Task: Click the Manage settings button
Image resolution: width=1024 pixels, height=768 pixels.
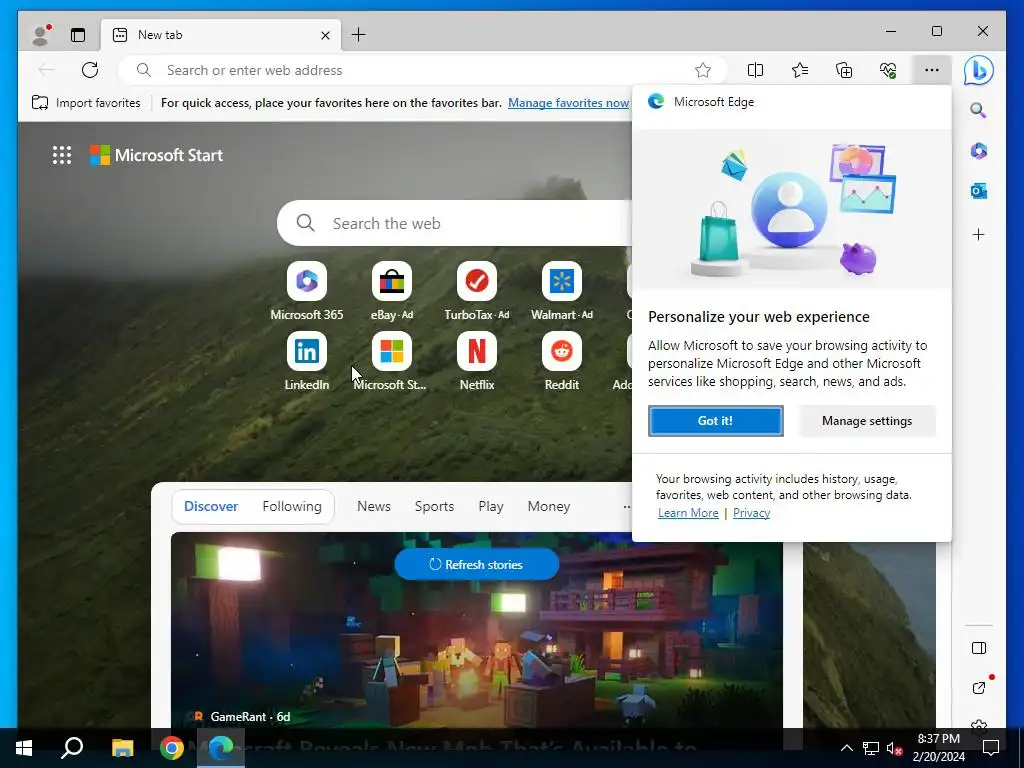Action: tap(867, 421)
